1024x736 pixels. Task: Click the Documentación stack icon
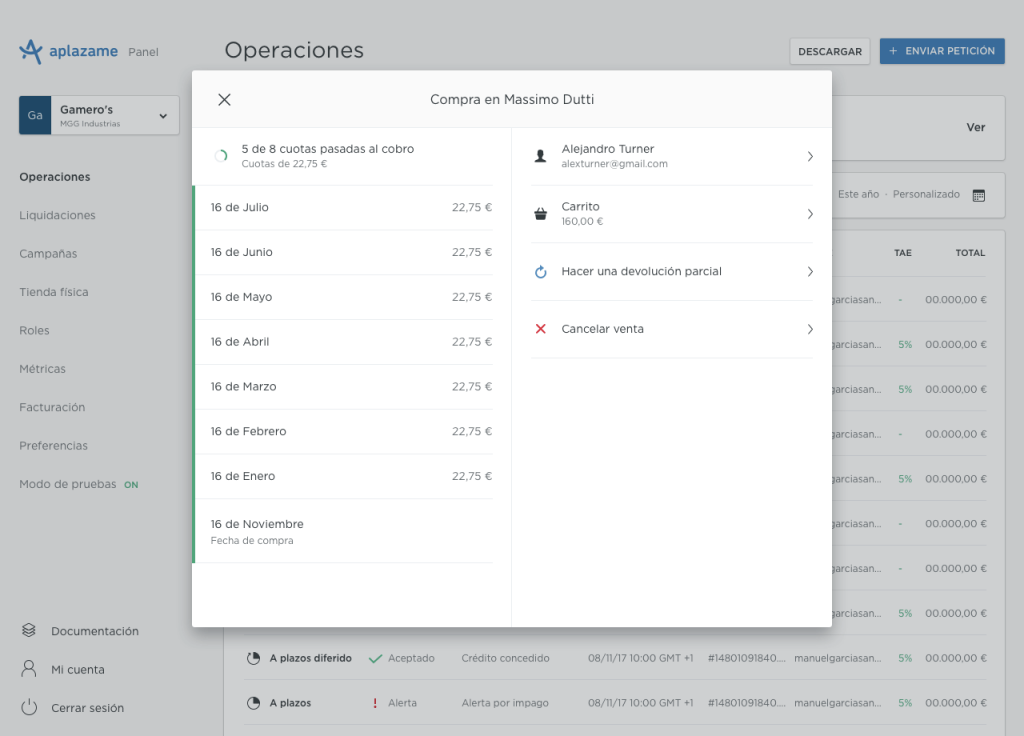coord(29,630)
